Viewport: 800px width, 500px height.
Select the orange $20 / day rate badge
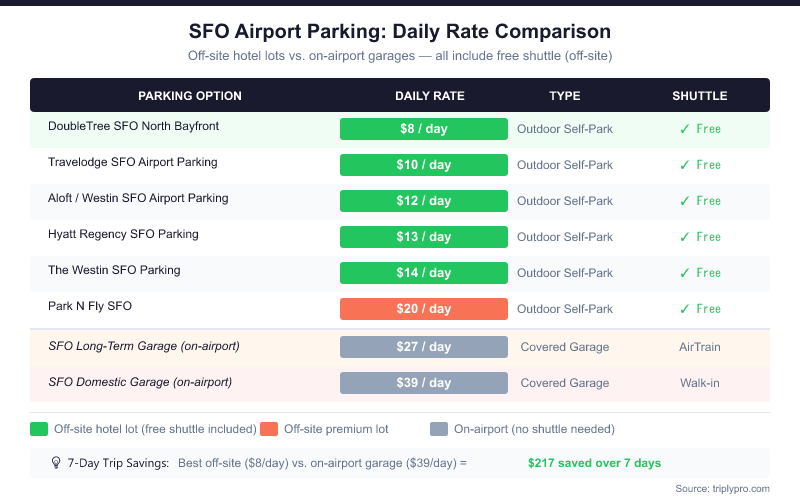pyautogui.click(x=423, y=309)
